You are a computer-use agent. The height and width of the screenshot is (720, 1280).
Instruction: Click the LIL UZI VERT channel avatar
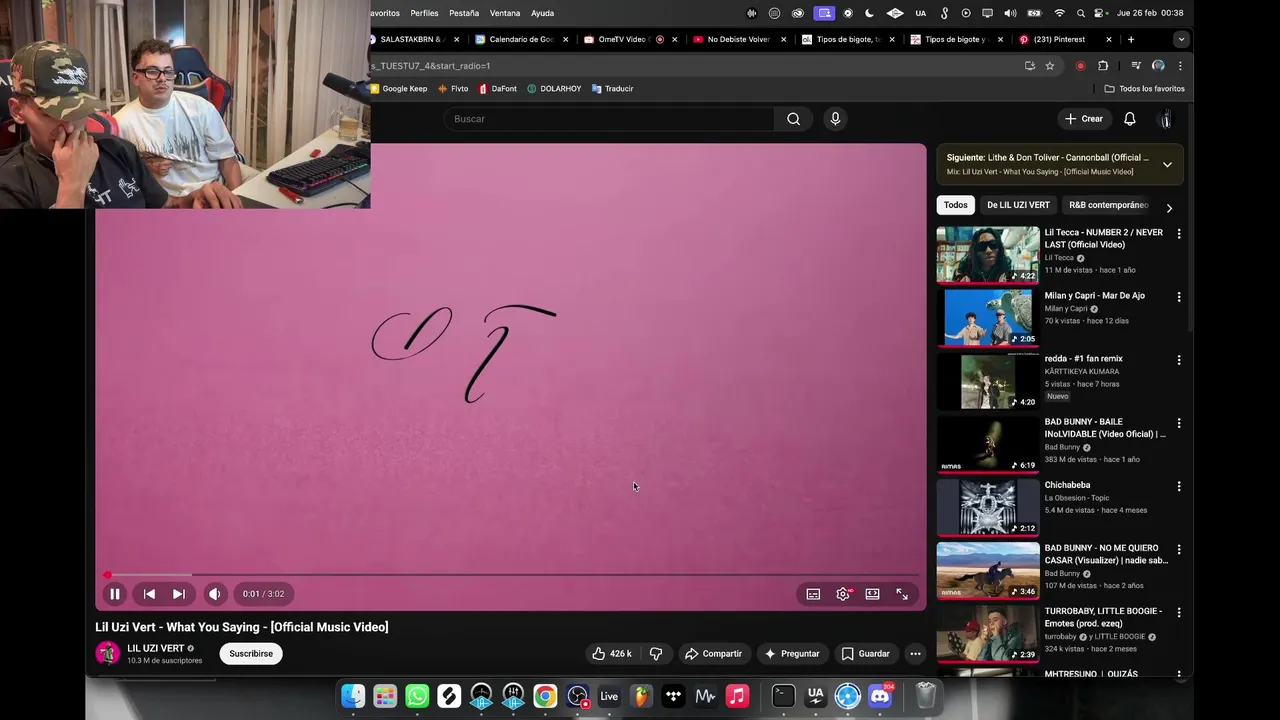coord(107,654)
